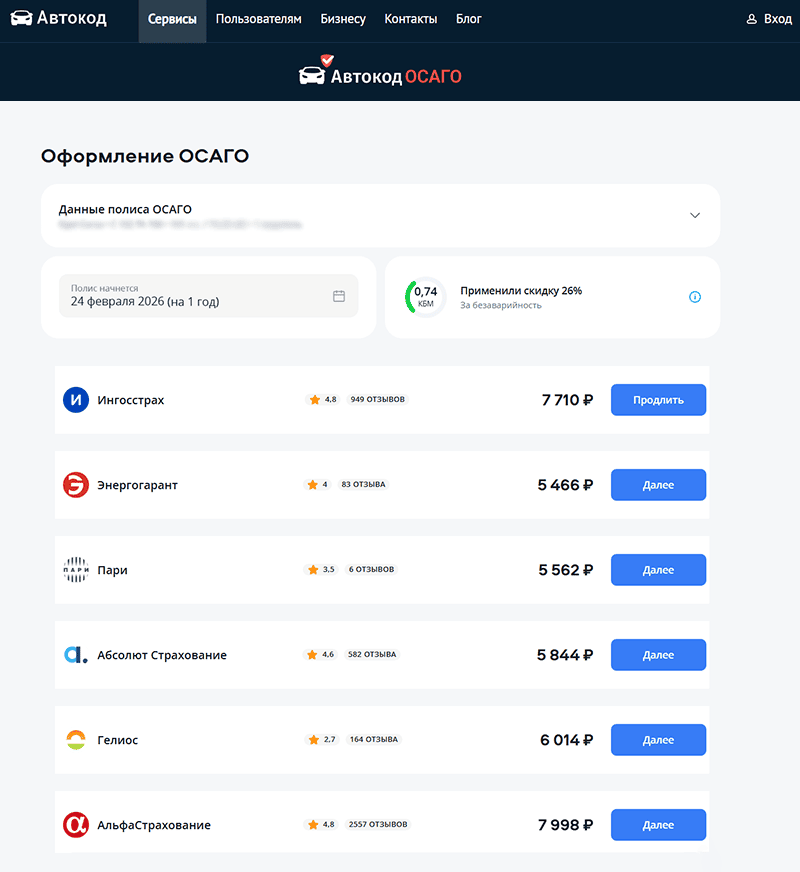
Task: Click the Пари company name
Action: (112, 571)
